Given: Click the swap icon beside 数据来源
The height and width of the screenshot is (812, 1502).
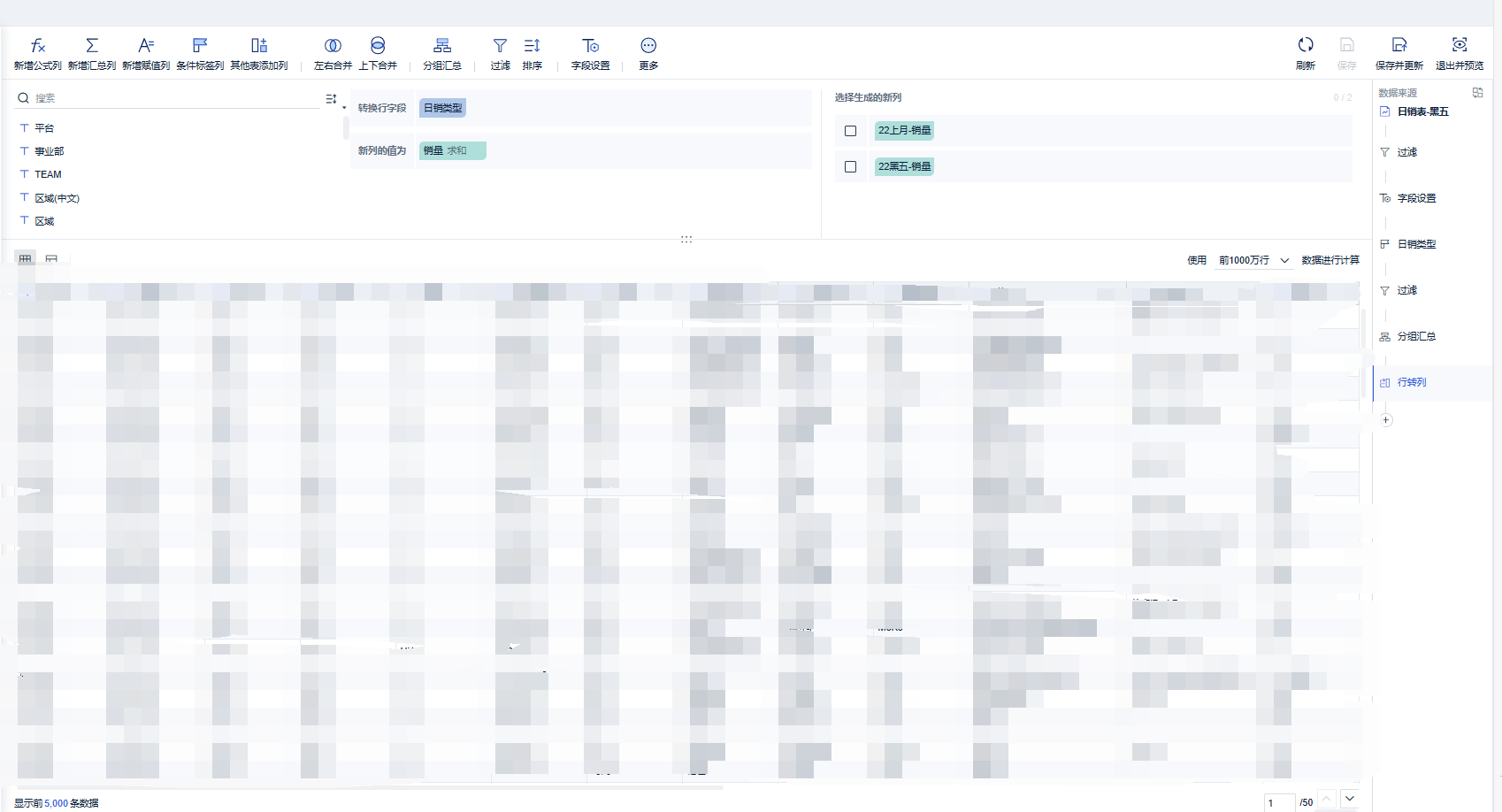Looking at the screenshot, I should (1477, 92).
